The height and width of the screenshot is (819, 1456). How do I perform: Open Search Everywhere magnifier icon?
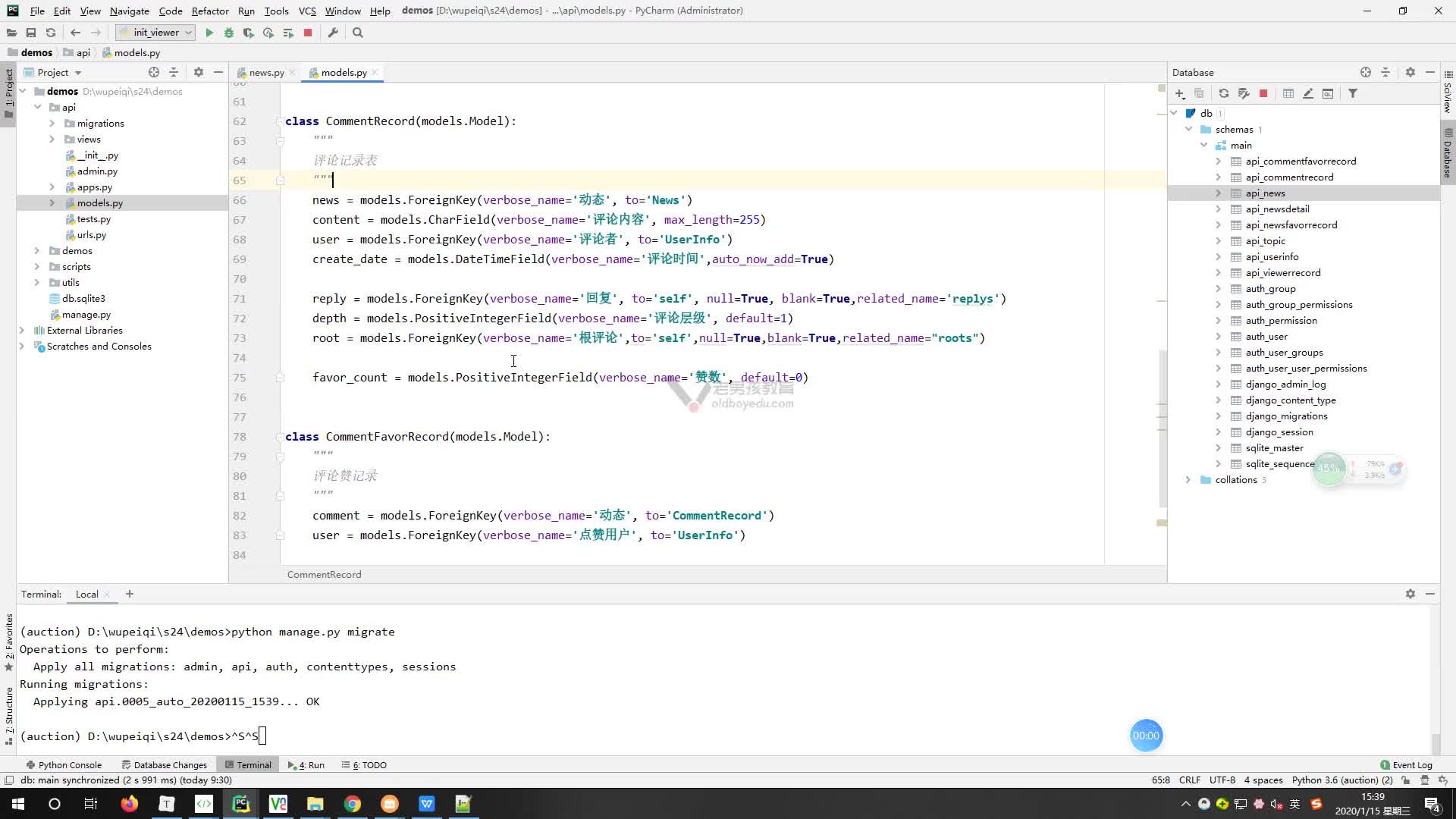point(358,33)
